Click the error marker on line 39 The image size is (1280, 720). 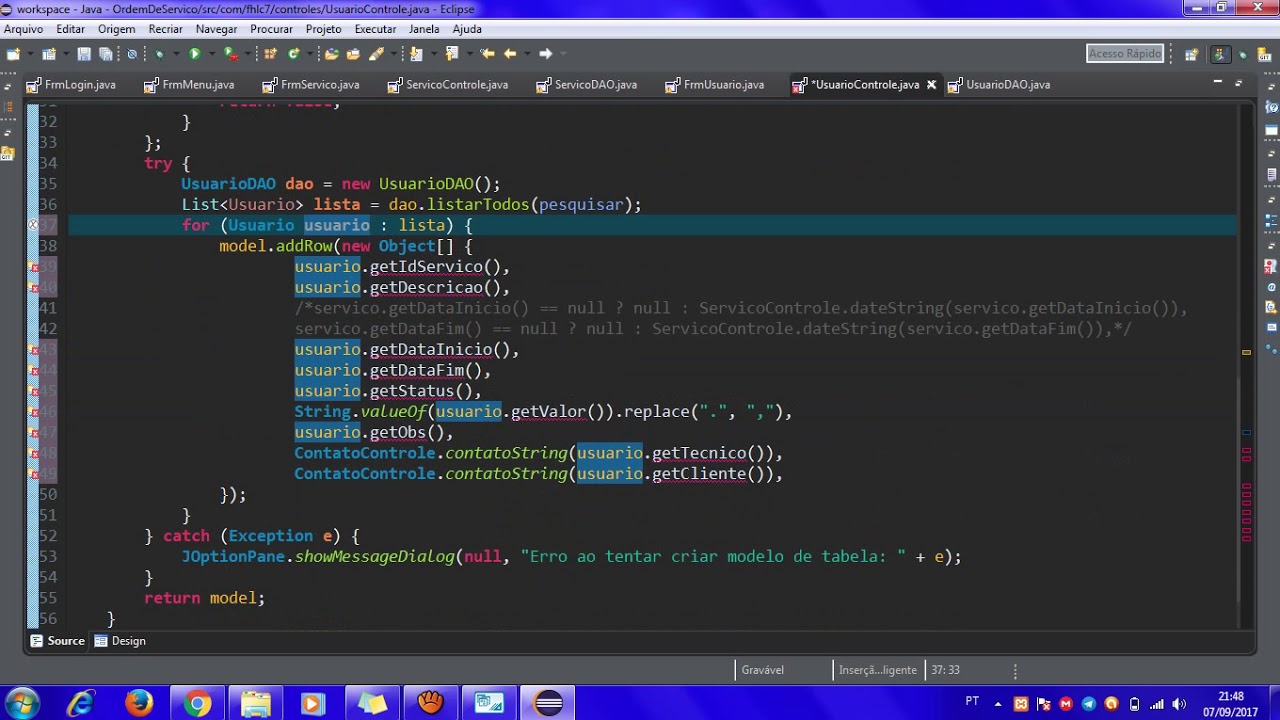(34, 267)
